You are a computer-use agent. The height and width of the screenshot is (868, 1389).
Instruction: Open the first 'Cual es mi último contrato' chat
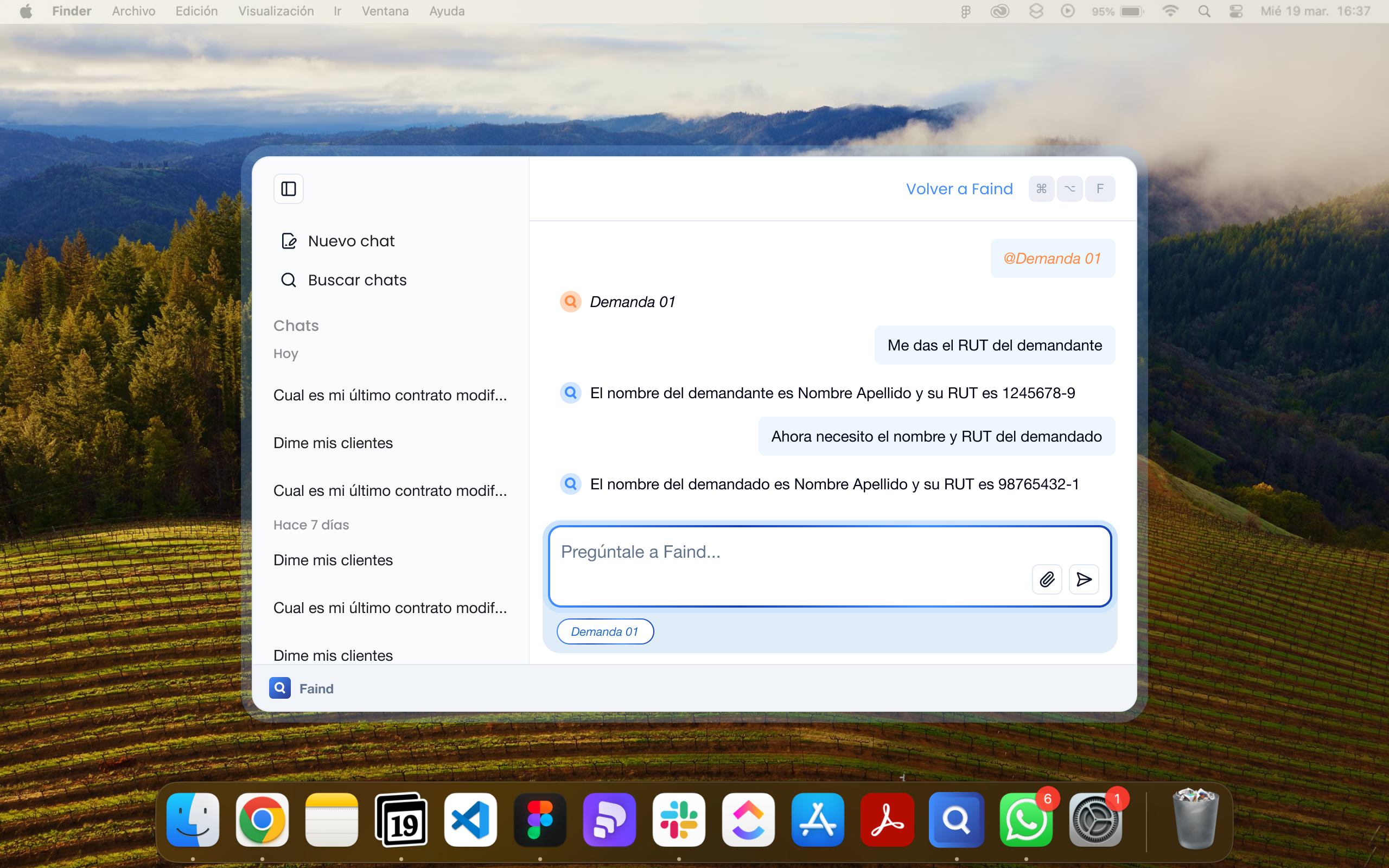point(390,395)
